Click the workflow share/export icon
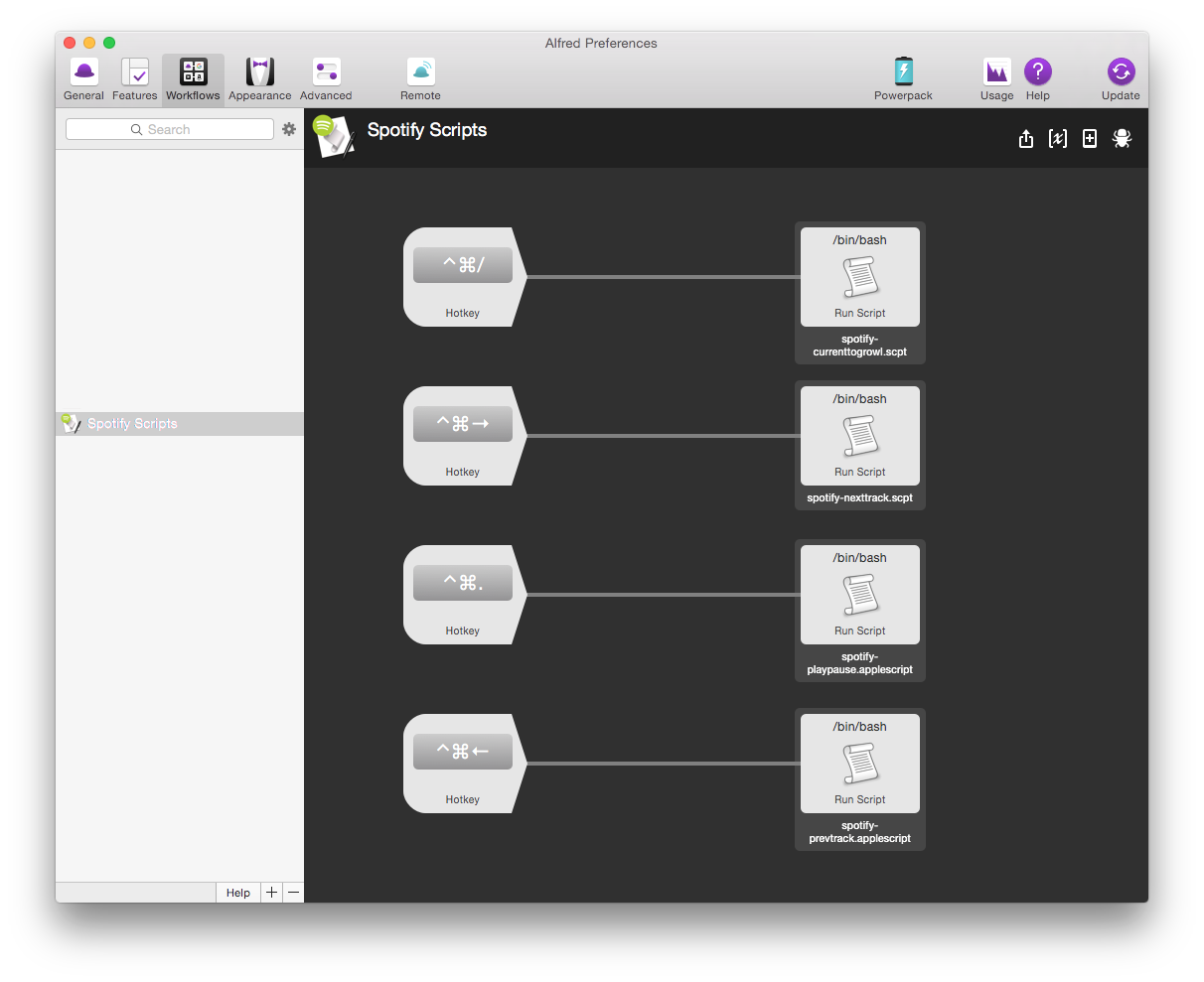 coord(1026,139)
